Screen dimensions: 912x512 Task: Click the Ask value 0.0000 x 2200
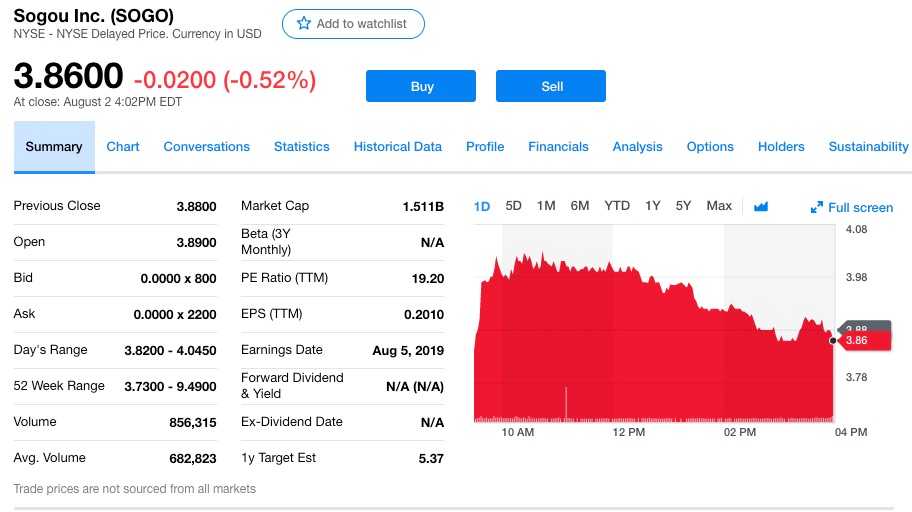tap(175, 315)
